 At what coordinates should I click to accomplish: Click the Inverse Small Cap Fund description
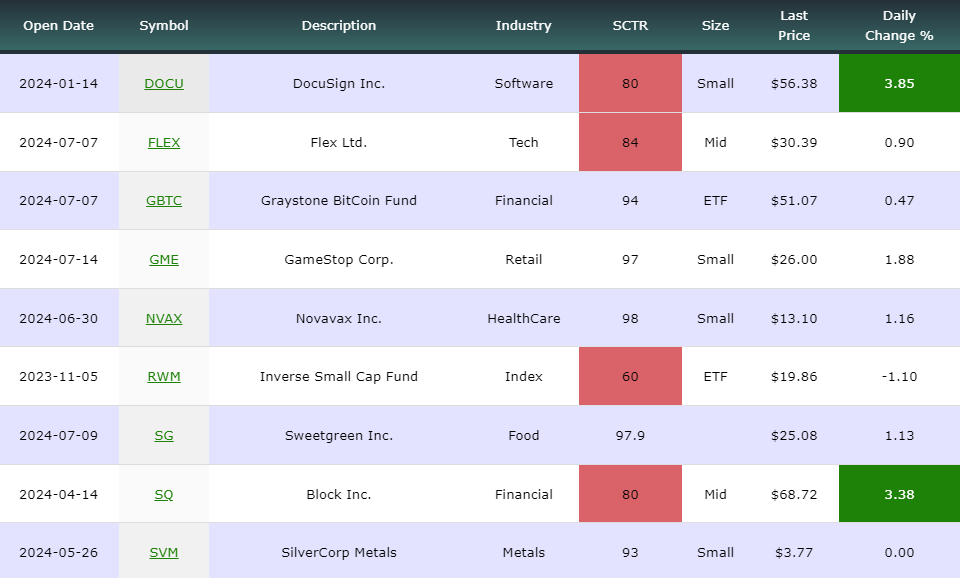pyautogui.click(x=339, y=377)
